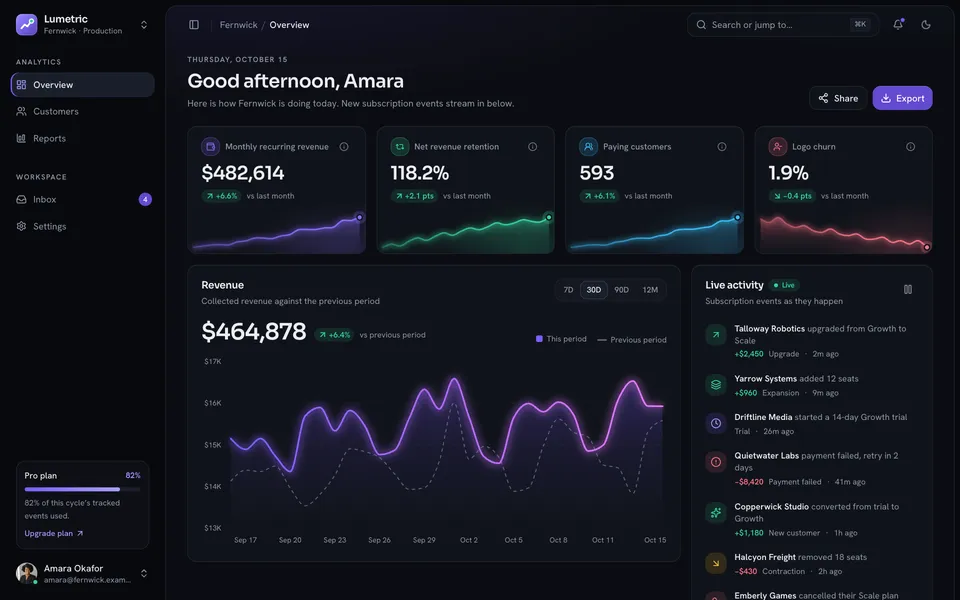Viewport: 960px width, 600px height.
Task: Click the Overview breadcrumb
Action: (290, 24)
